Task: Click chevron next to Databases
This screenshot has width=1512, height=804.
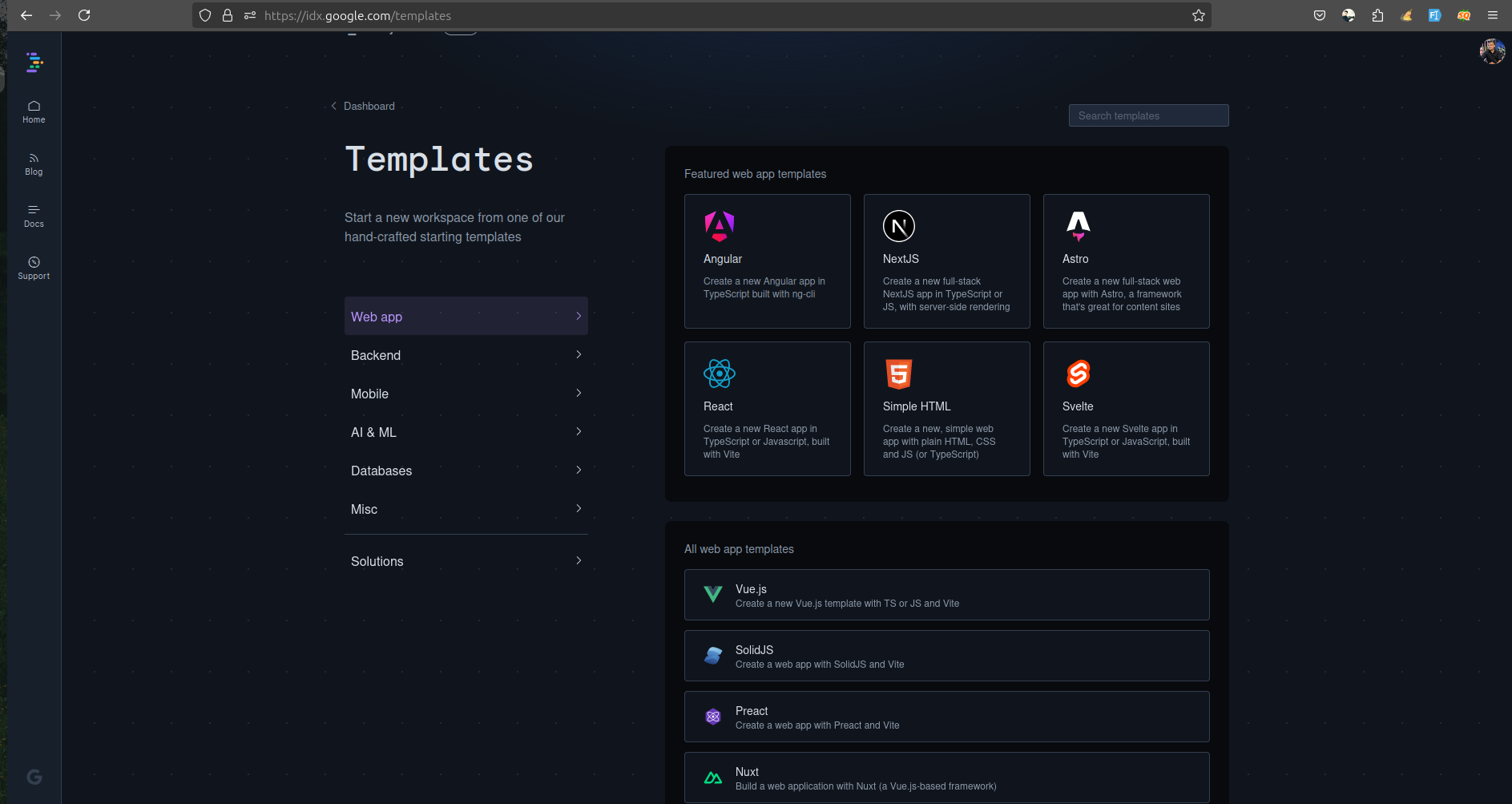Action: coord(579,470)
